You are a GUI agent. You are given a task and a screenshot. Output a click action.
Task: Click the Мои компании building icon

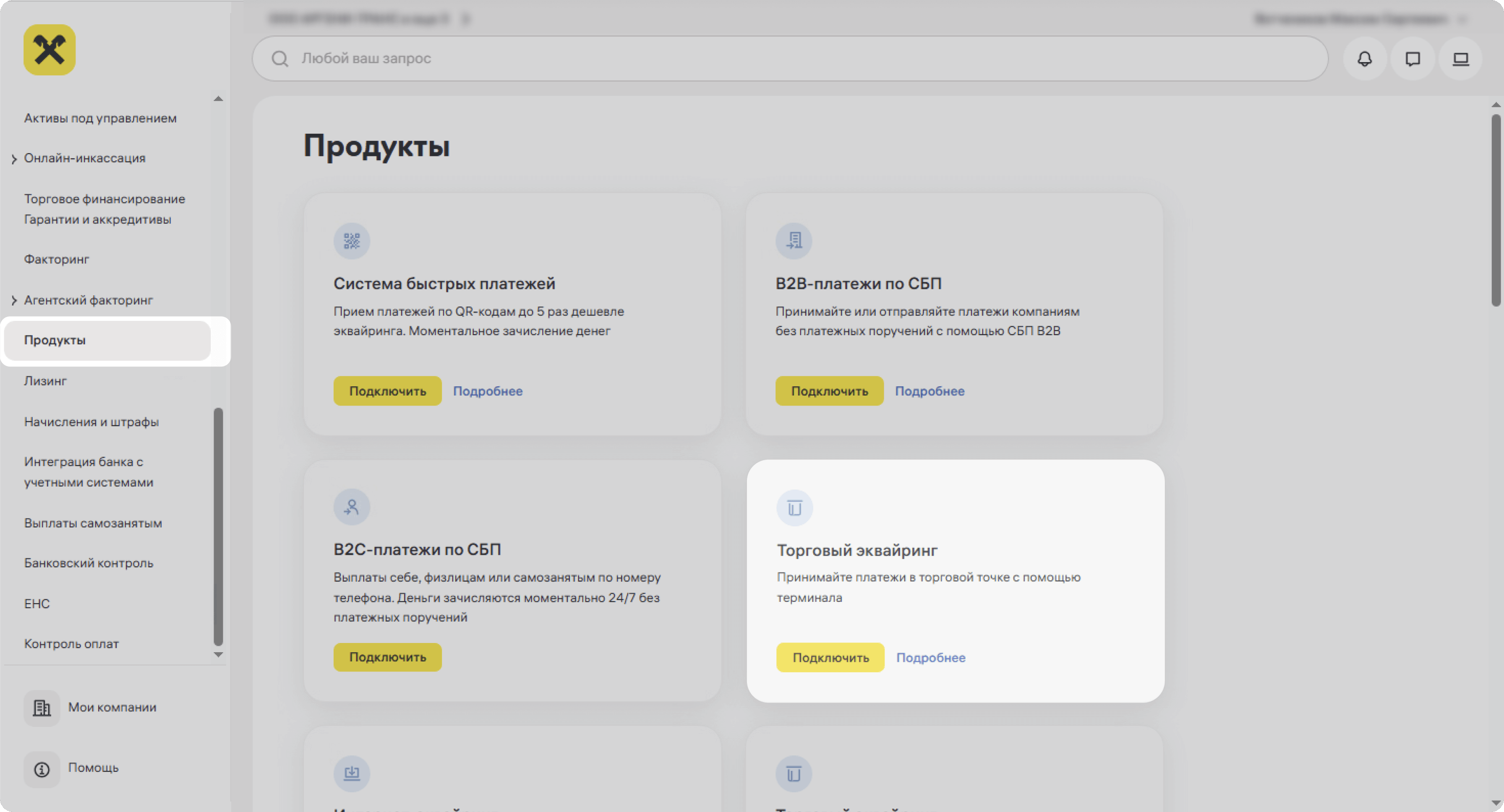point(42,708)
